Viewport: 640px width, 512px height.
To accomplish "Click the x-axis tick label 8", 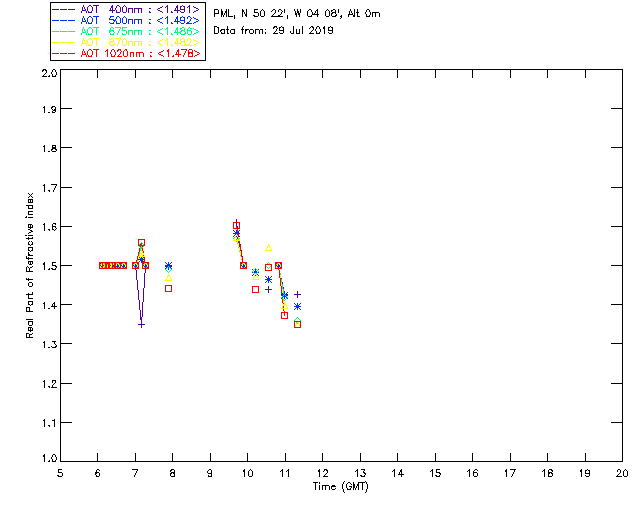I will 173,473.
